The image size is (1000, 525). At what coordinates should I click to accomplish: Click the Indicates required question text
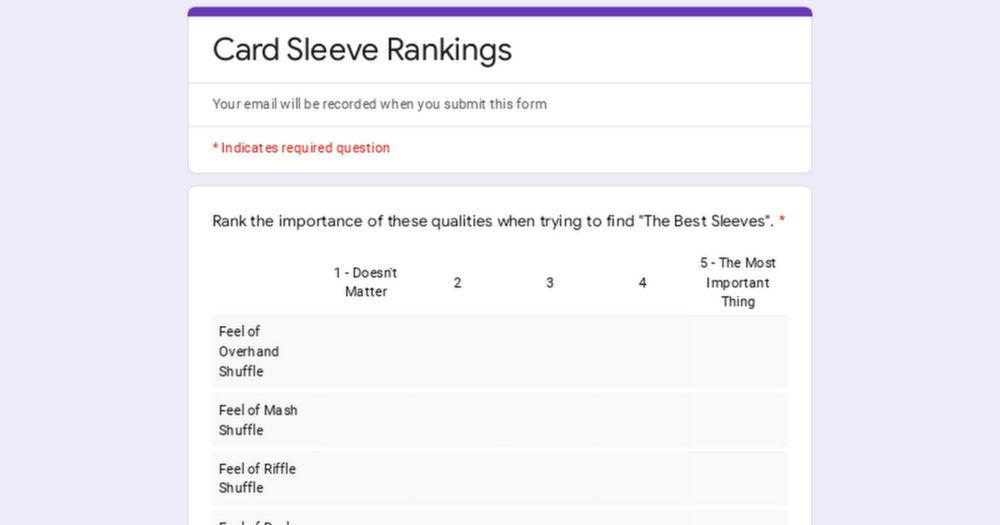[x=301, y=148]
